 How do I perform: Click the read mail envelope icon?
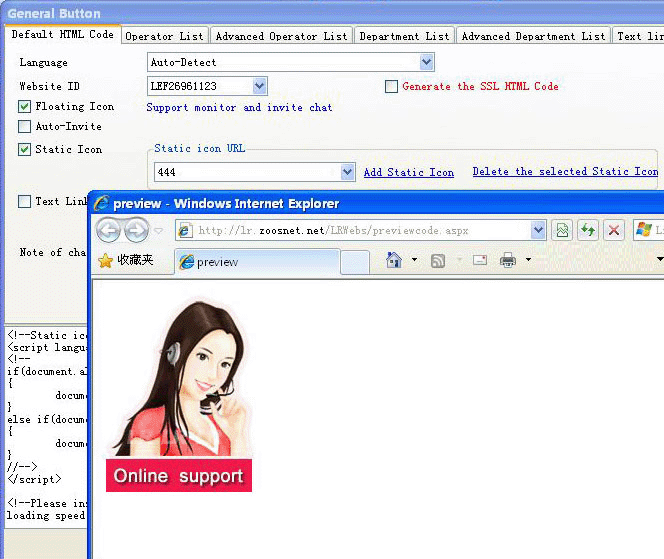tap(479, 260)
